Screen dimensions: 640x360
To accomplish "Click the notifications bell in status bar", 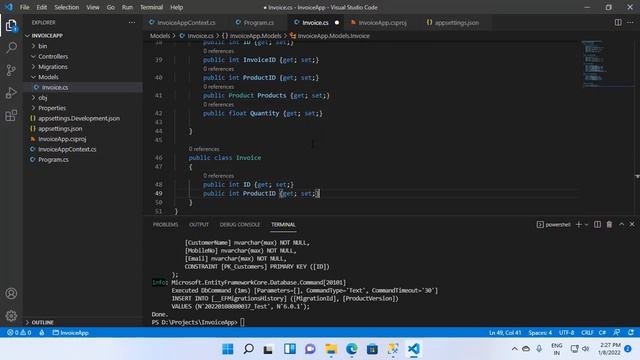I will point(631,333).
